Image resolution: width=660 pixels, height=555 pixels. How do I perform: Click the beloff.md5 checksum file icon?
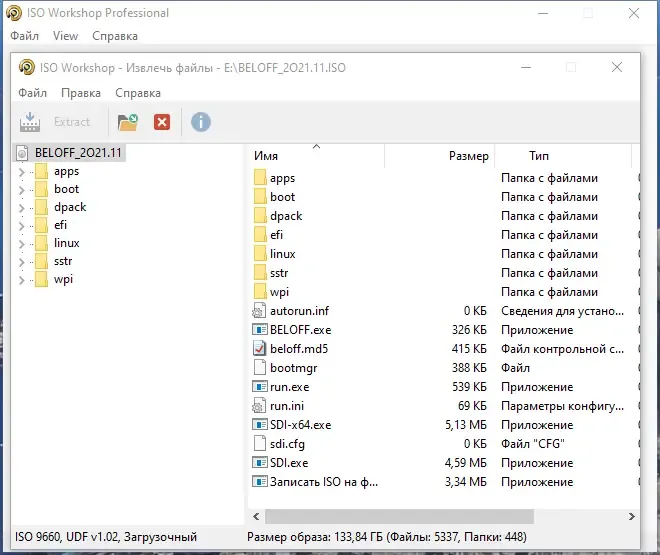click(x=259, y=348)
